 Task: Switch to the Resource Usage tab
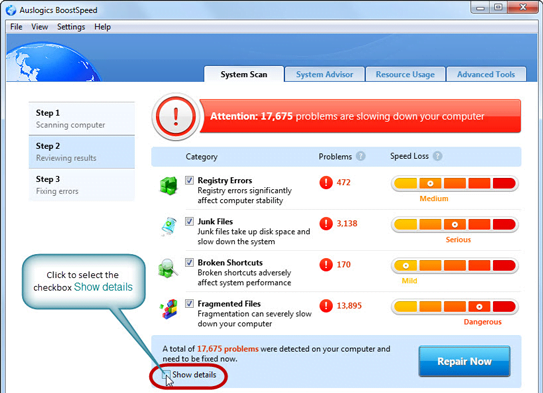click(405, 74)
